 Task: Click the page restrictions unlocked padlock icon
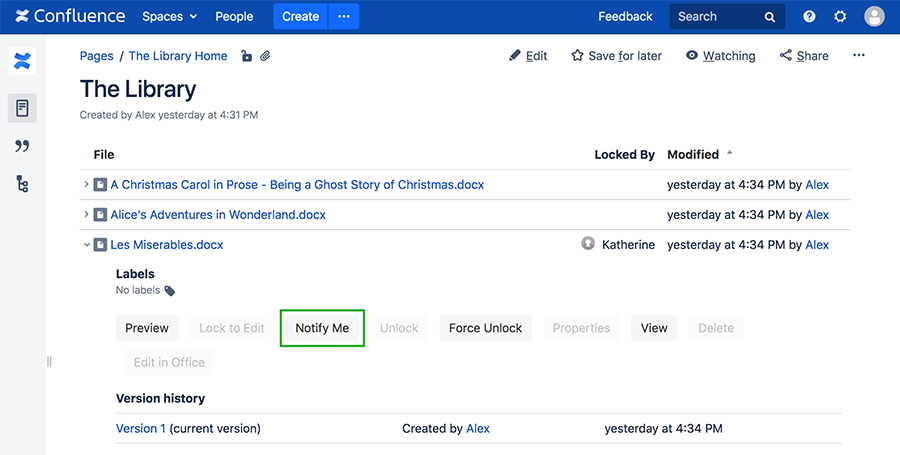tap(246, 56)
